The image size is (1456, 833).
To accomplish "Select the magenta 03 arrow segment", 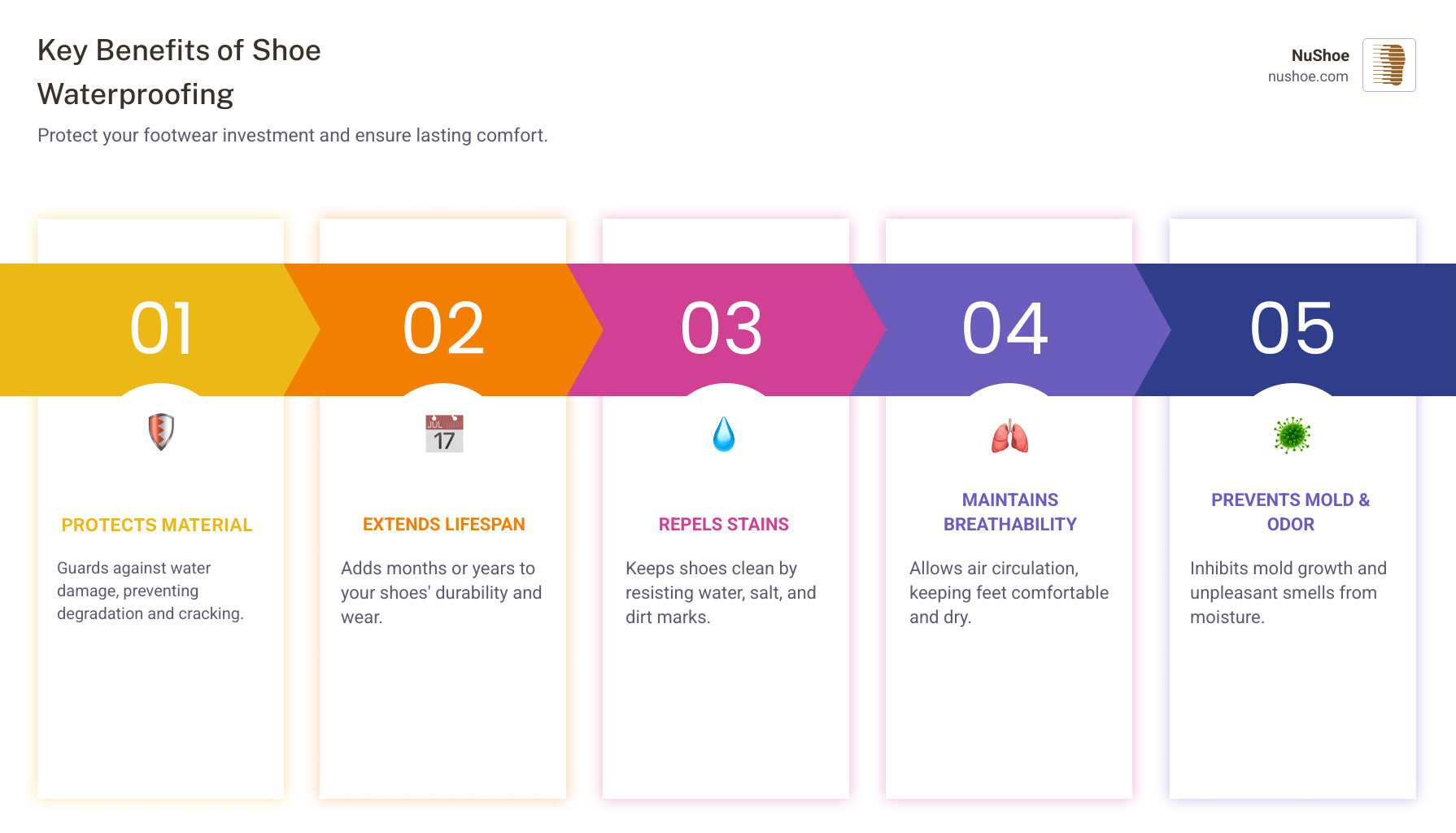I will click(721, 329).
